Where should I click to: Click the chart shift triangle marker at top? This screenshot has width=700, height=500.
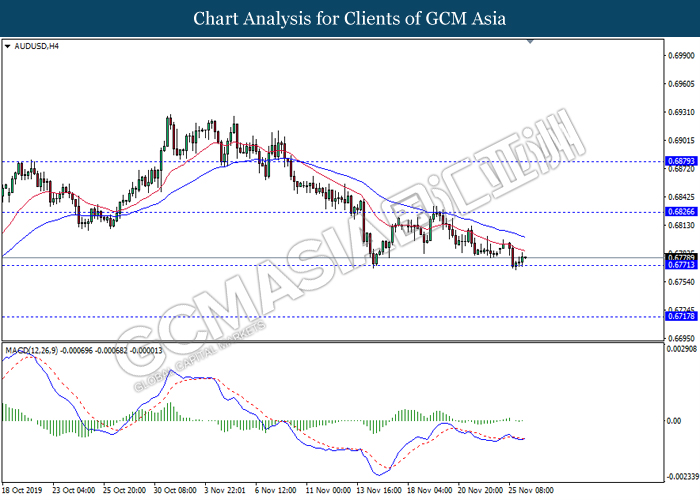(x=530, y=41)
